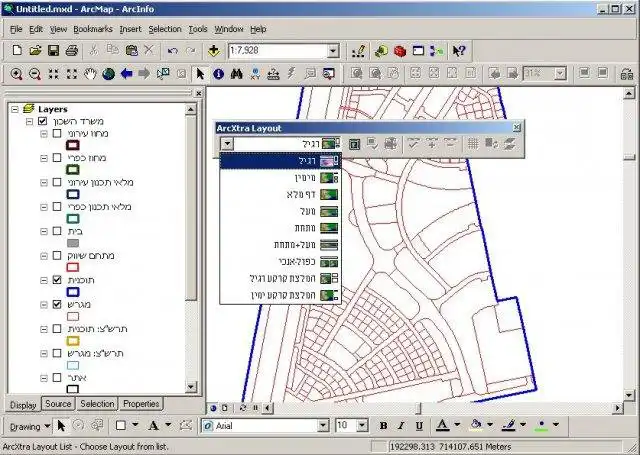
Task: Enable the מחוז עירוני layer checkbox
Action: 57,133
